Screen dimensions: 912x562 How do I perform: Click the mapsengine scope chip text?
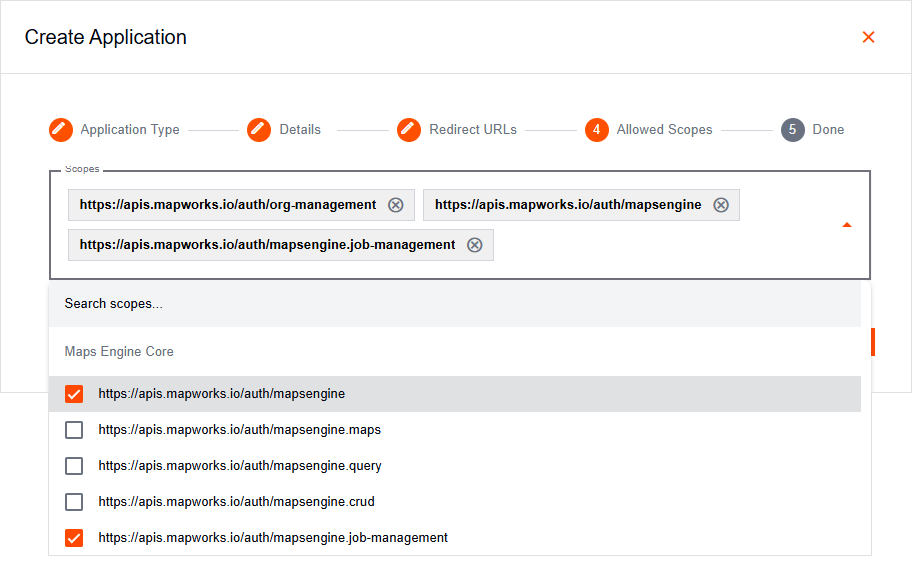pos(568,205)
